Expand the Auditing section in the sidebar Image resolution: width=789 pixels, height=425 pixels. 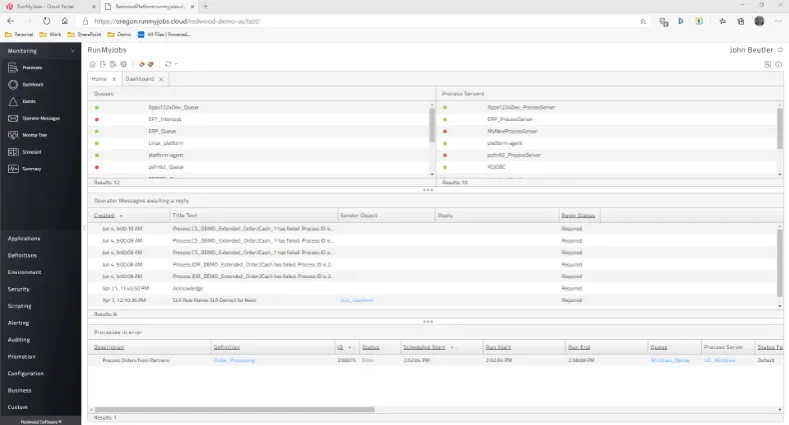coord(19,340)
